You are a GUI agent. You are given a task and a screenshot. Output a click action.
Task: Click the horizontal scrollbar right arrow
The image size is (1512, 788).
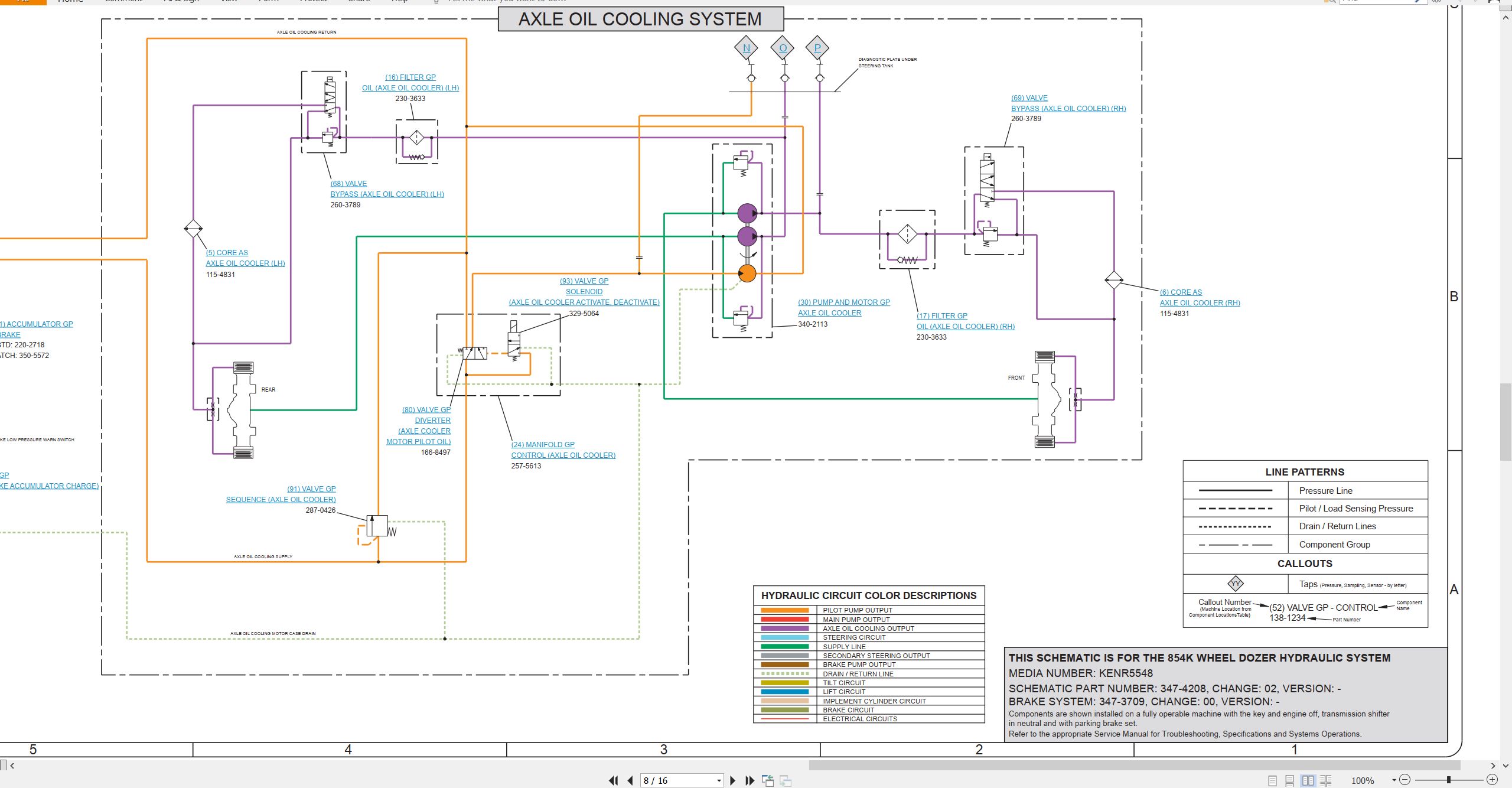[1493, 766]
